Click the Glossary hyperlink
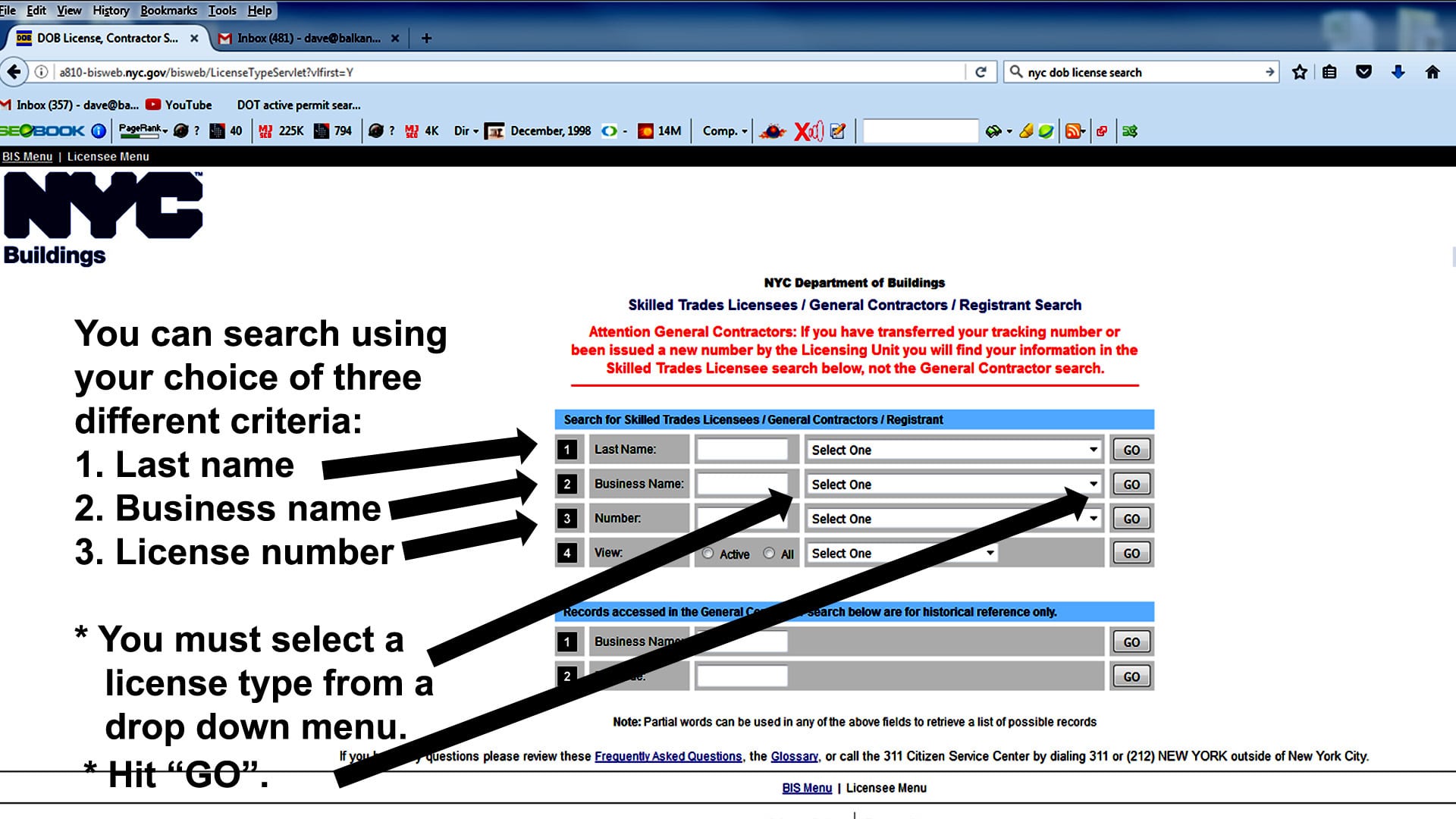The height and width of the screenshot is (819, 1456). tap(794, 755)
